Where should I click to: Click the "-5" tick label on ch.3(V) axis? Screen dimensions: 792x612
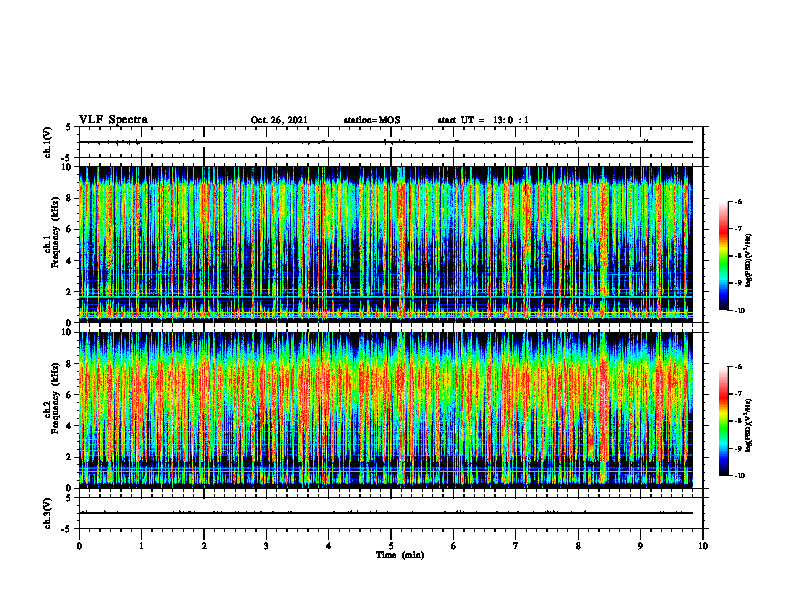click(67, 529)
